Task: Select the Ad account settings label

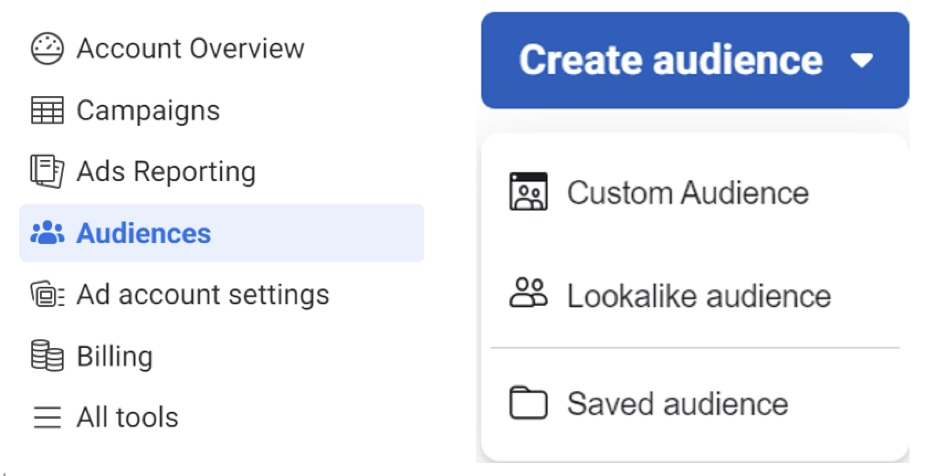Action: [x=203, y=295]
